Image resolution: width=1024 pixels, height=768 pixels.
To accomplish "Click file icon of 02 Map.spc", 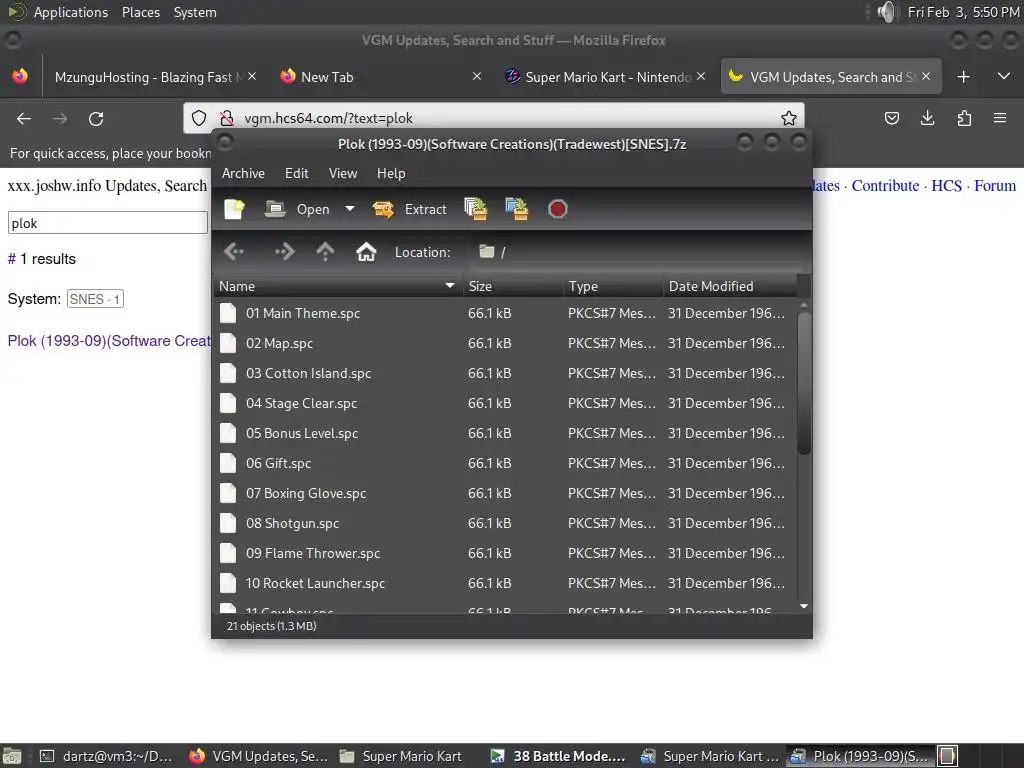I will point(228,344).
